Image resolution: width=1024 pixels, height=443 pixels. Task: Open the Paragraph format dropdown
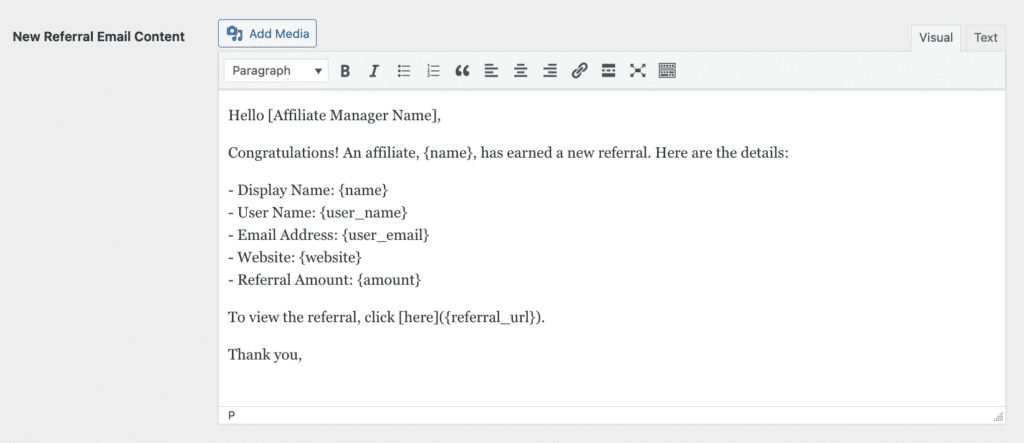[276, 71]
